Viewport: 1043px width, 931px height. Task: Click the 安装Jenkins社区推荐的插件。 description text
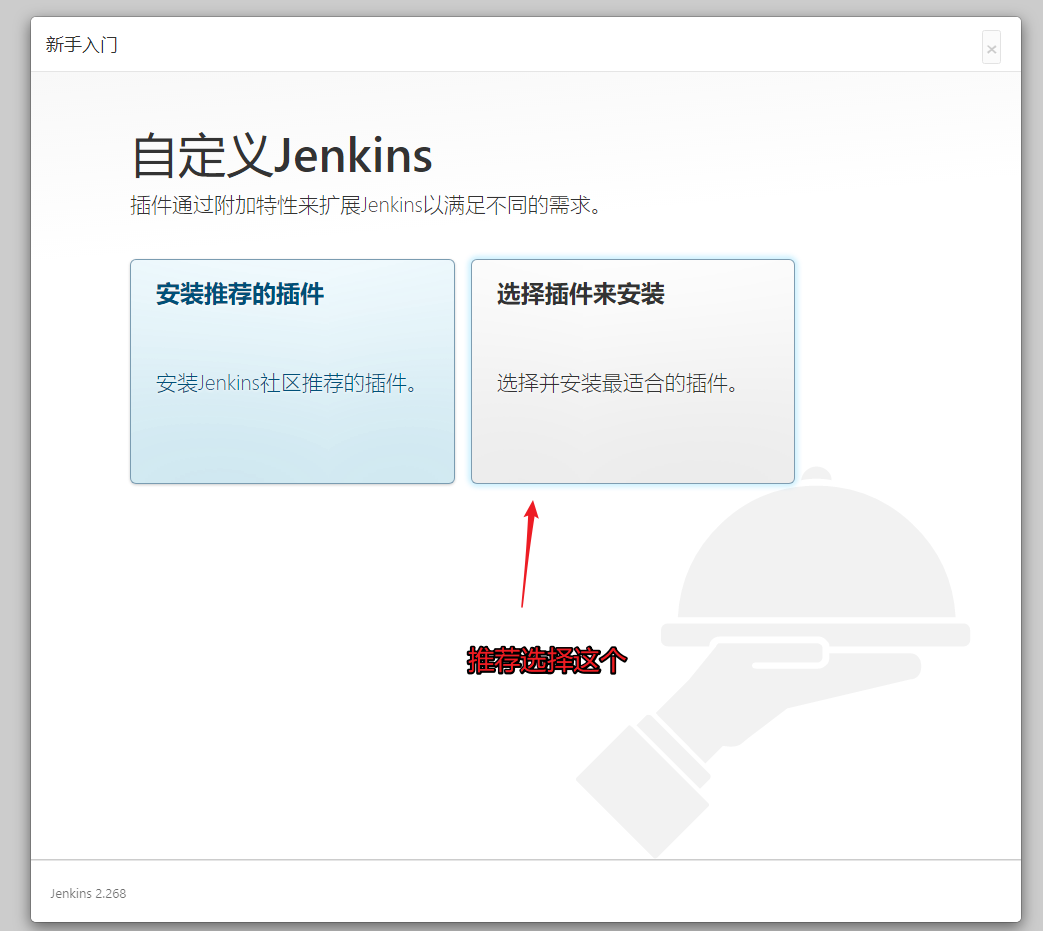pos(287,383)
